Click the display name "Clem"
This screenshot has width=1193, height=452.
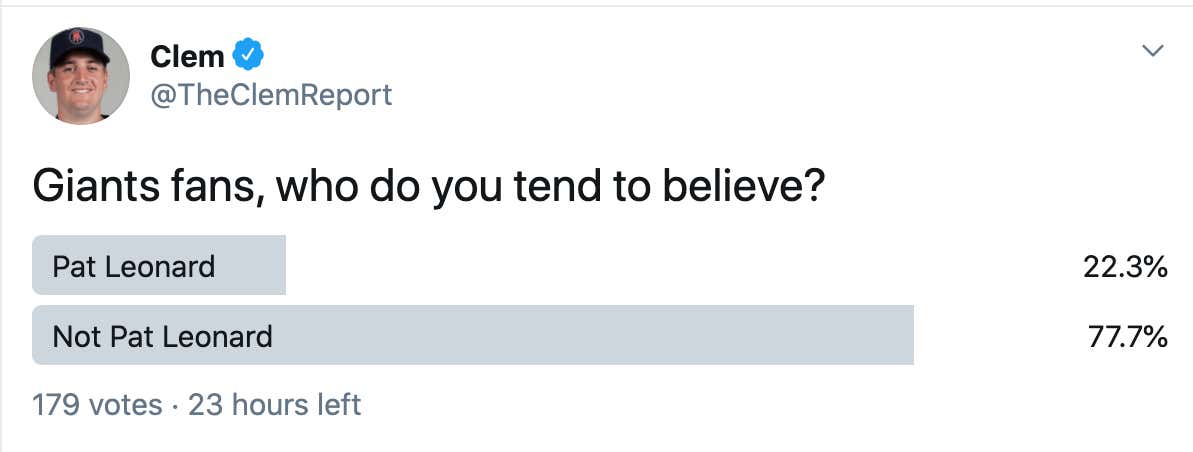pos(187,56)
